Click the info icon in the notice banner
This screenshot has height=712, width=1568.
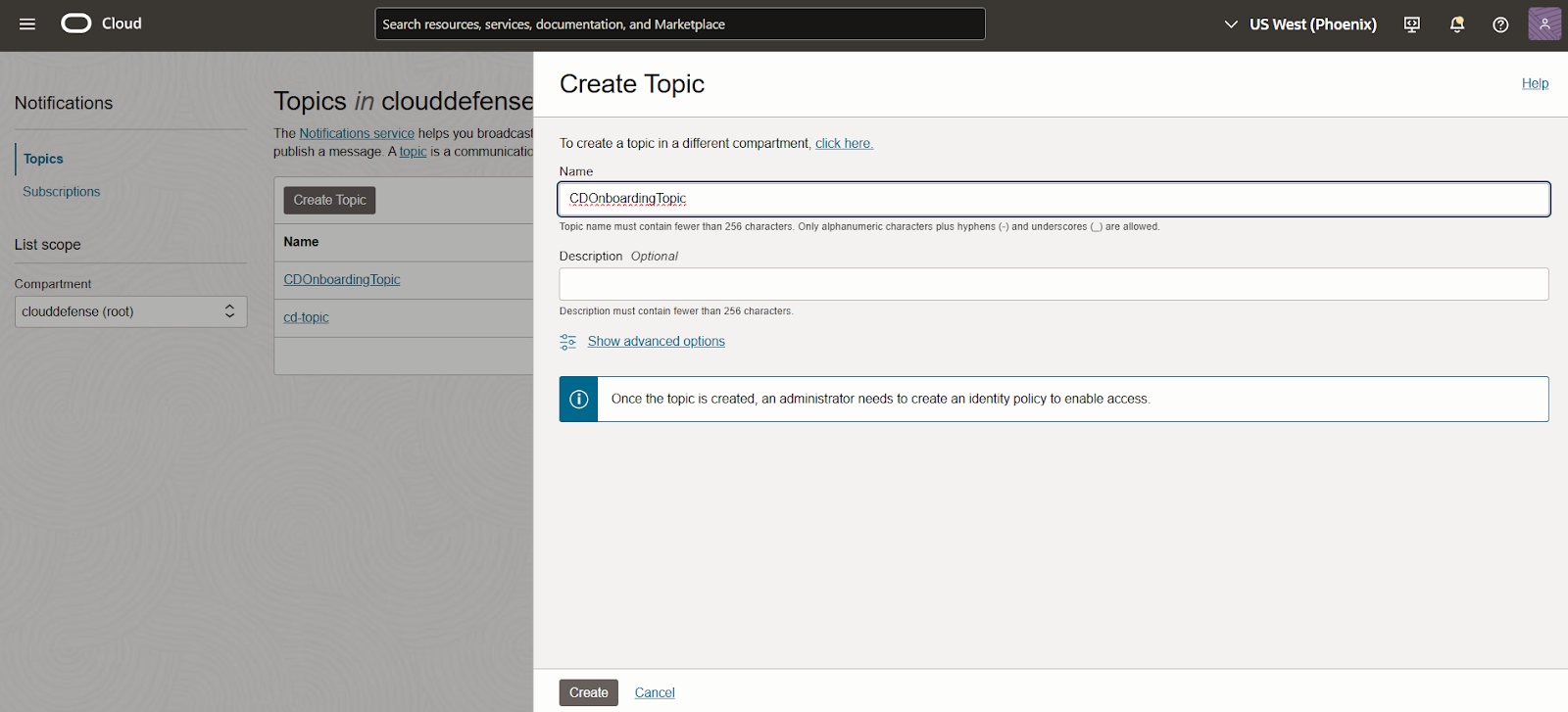pos(579,400)
